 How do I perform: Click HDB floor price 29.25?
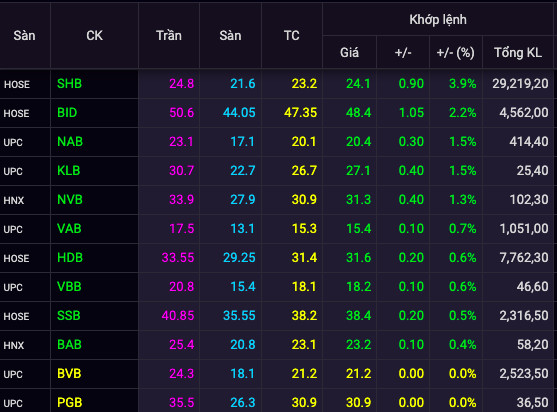pyautogui.click(x=239, y=258)
